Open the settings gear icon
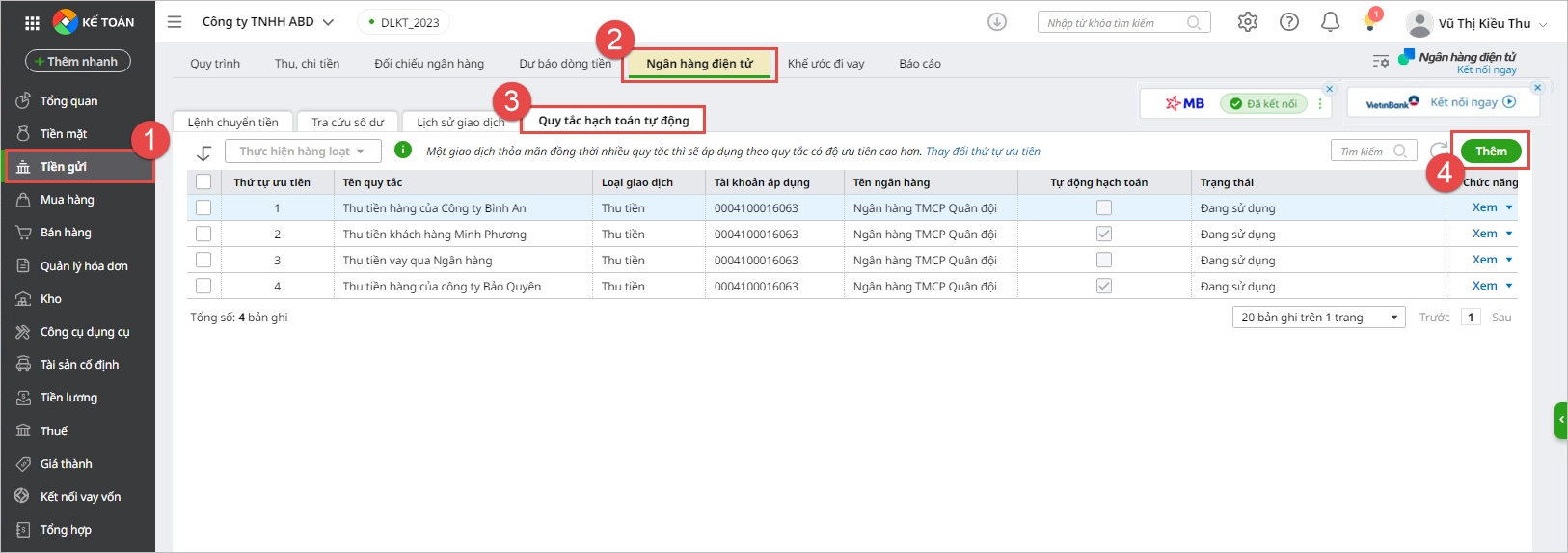 pyautogui.click(x=1248, y=22)
